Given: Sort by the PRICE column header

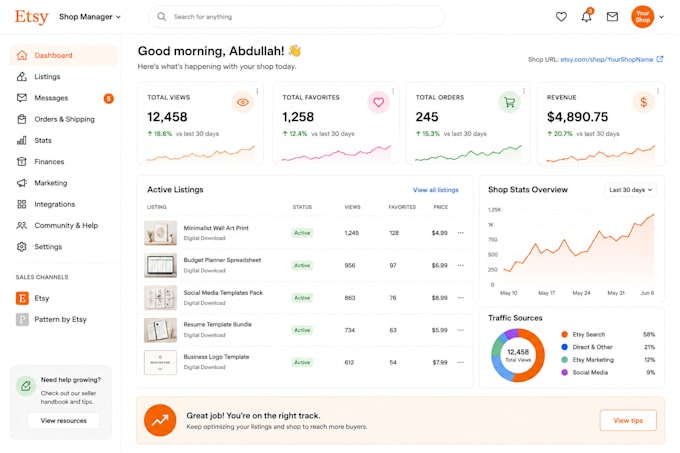Looking at the screenshot, I should pos(441,207).
